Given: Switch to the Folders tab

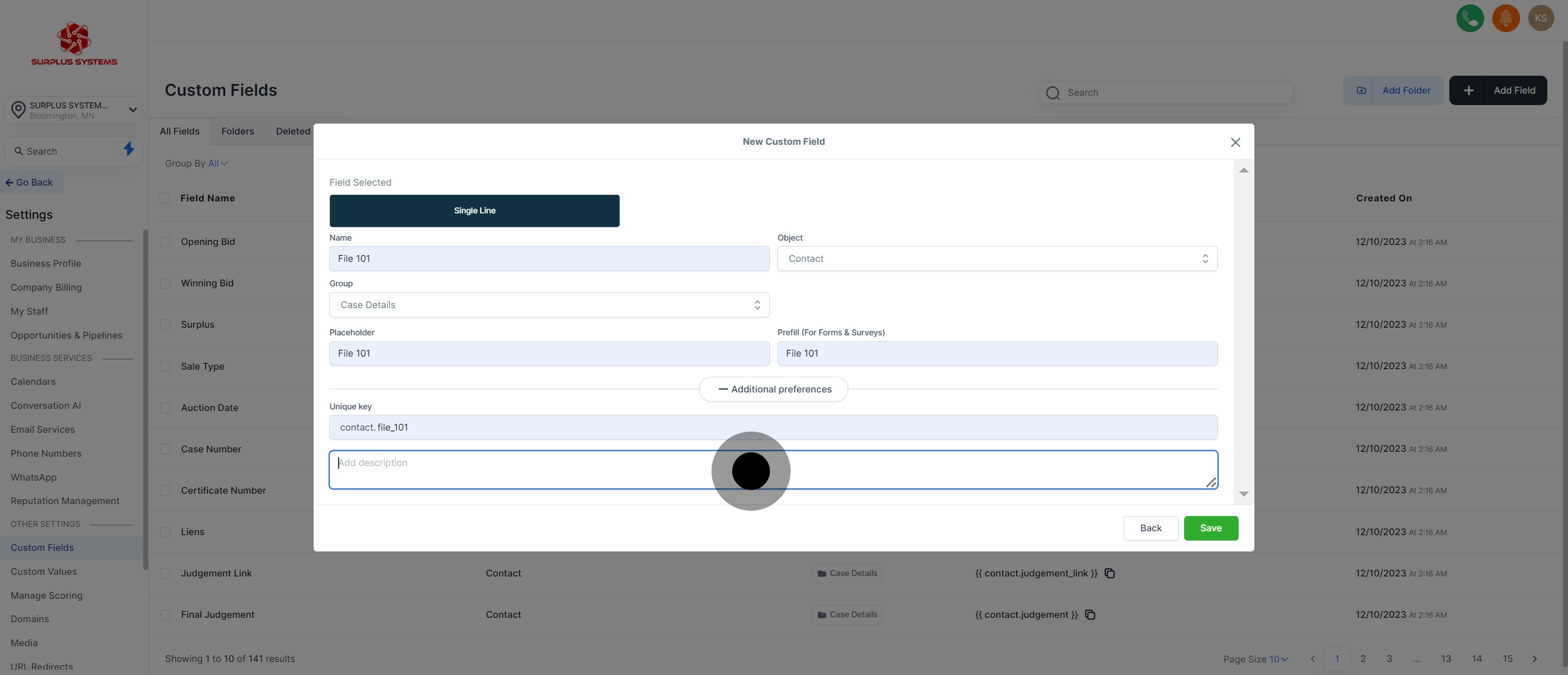Looking at the screenshot, I should tap(237, 132).
